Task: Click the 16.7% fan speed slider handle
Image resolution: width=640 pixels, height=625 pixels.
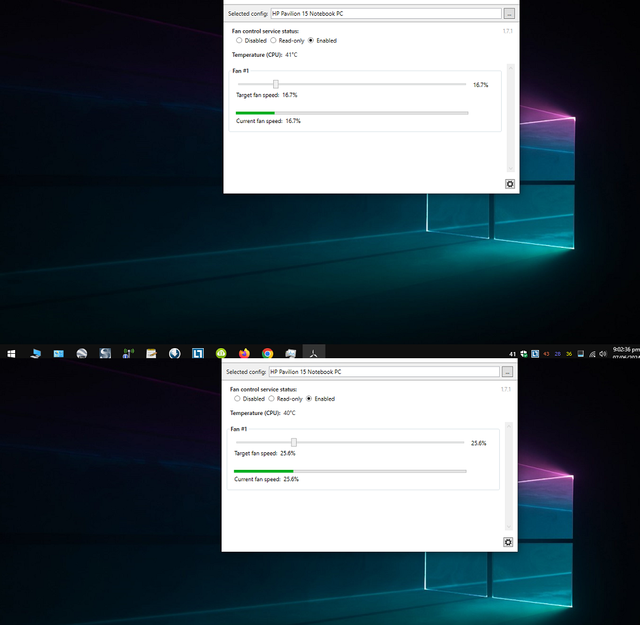Action: [276, 84]
